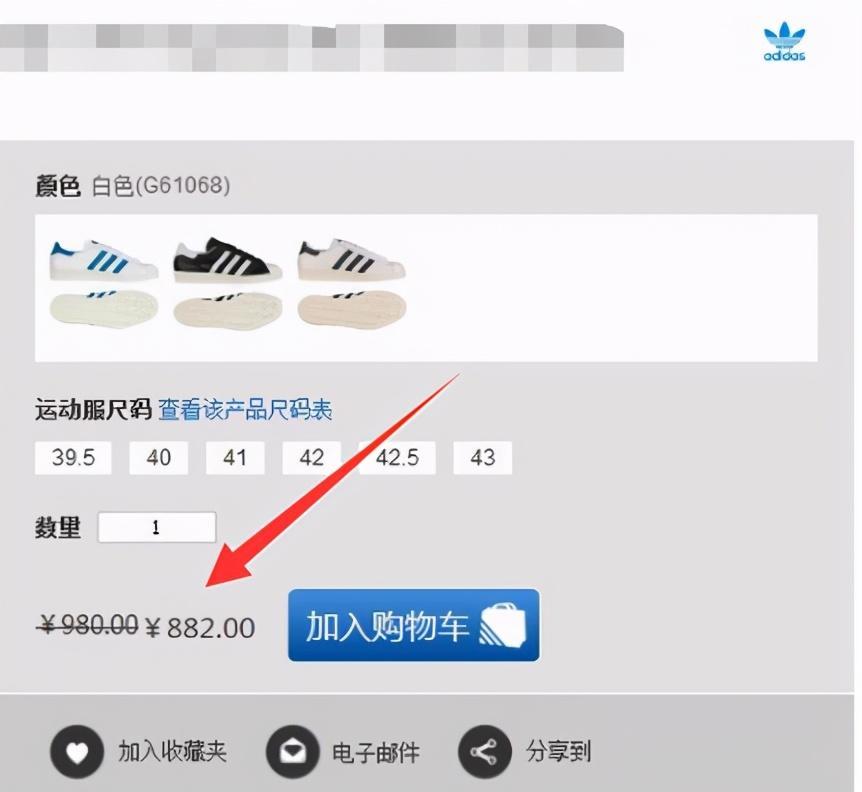Click 电子邮件 text label
862x792 pixels.
[x=375, y=752]
